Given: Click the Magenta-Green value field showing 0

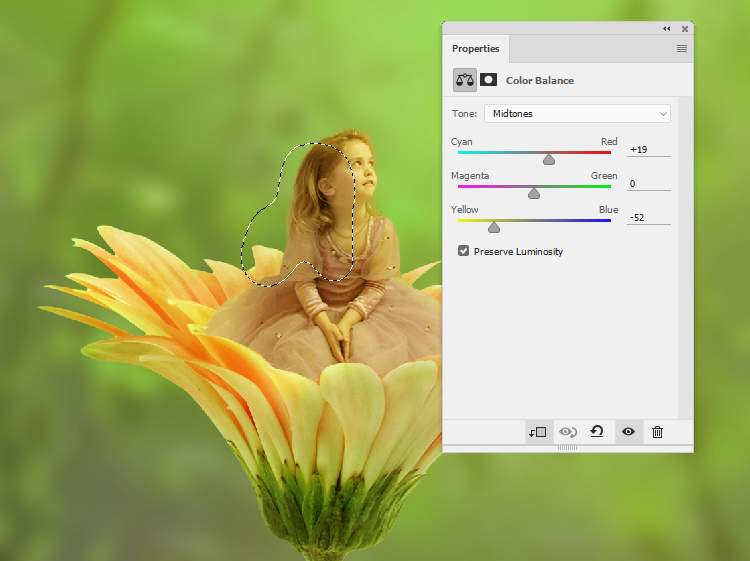Looking at the screenshot, I should pos(649,184).
